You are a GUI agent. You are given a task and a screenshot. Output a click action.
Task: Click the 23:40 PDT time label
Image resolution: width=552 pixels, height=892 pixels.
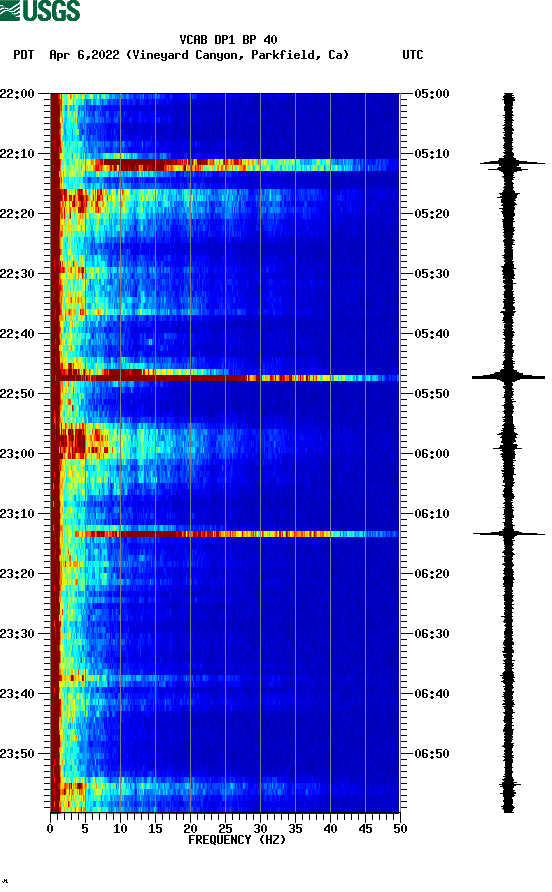(17, 694)
